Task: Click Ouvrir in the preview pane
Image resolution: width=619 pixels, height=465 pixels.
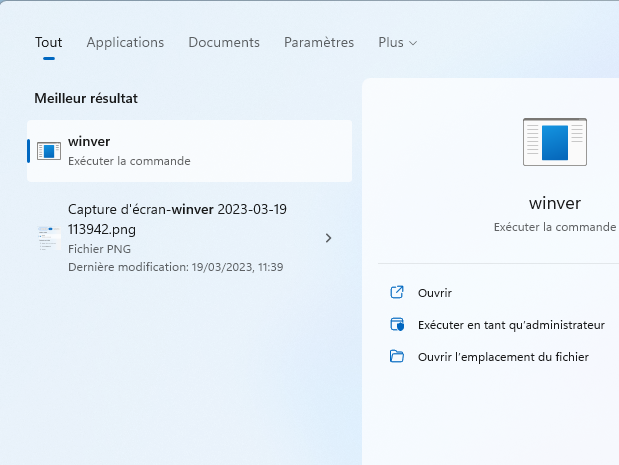Action: [x=435, y=293]
